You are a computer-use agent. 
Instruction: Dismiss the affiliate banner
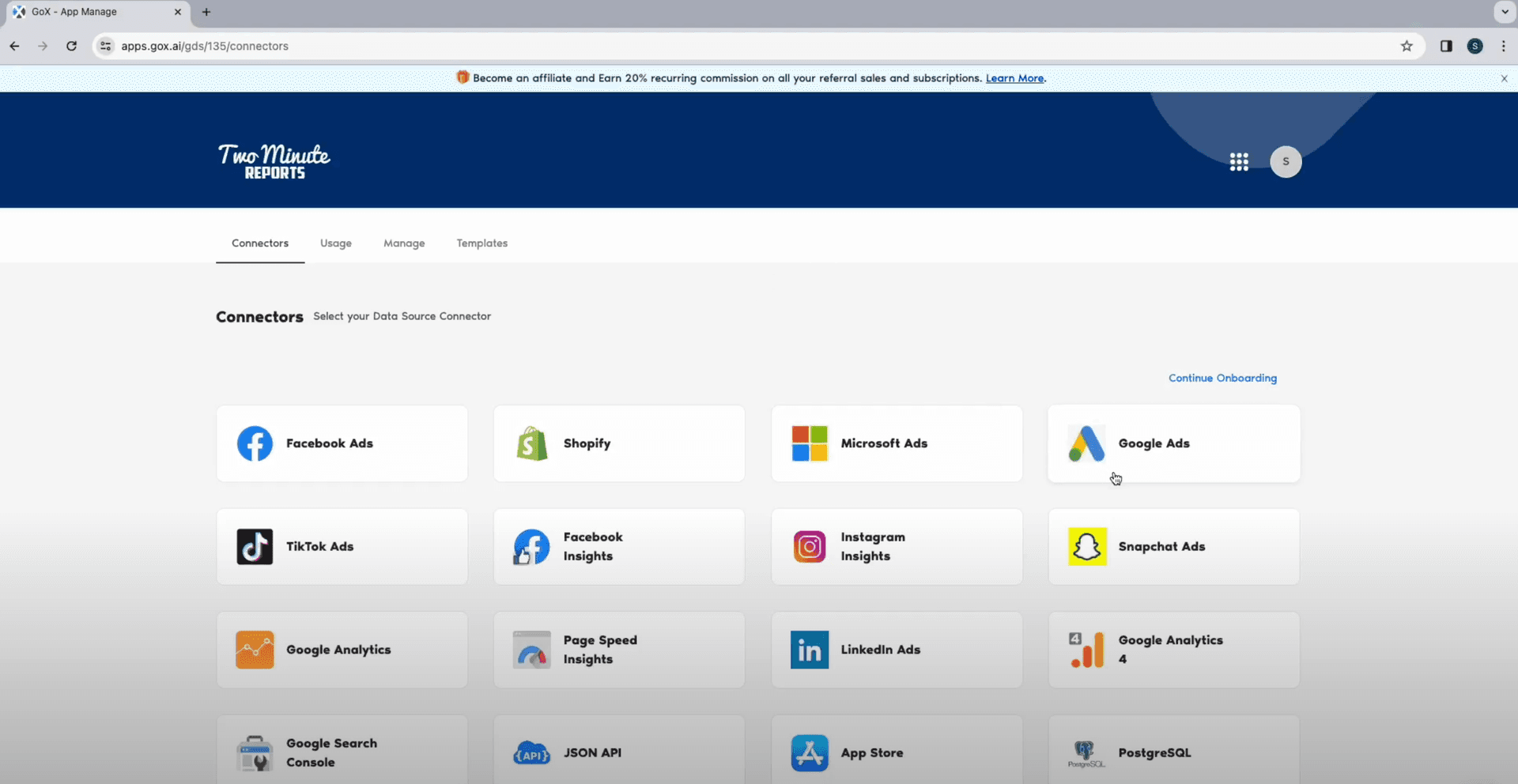click(x=1505, y=78)
